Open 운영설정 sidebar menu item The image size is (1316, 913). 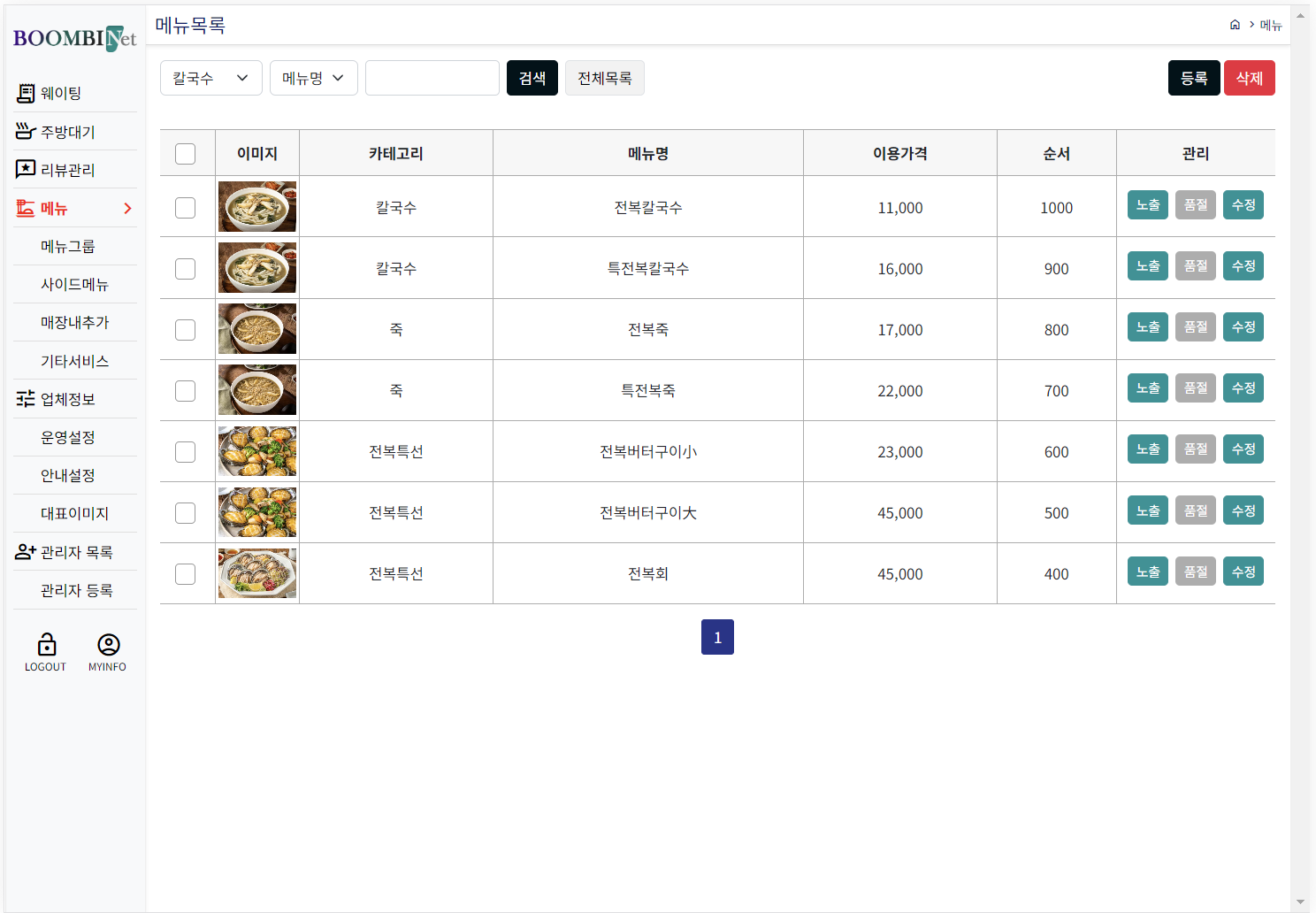pyautogui.click(x=67, y=437)
